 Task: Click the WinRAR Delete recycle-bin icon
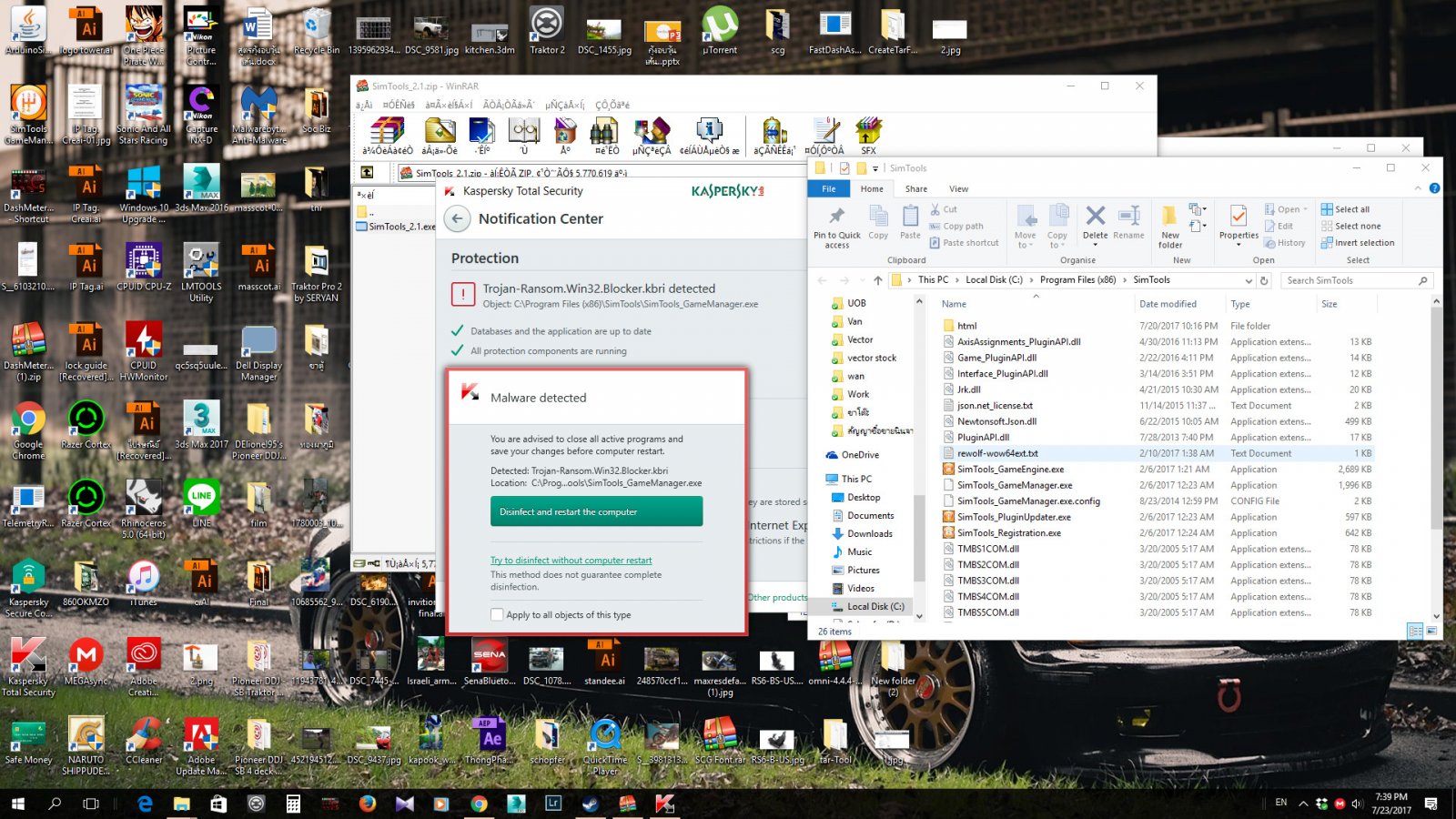(x=565, y=131)
